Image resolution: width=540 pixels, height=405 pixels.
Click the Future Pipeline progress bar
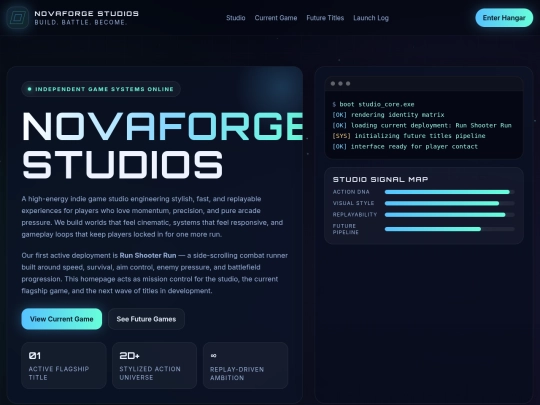pyautogui.click(x=449, y=229)
